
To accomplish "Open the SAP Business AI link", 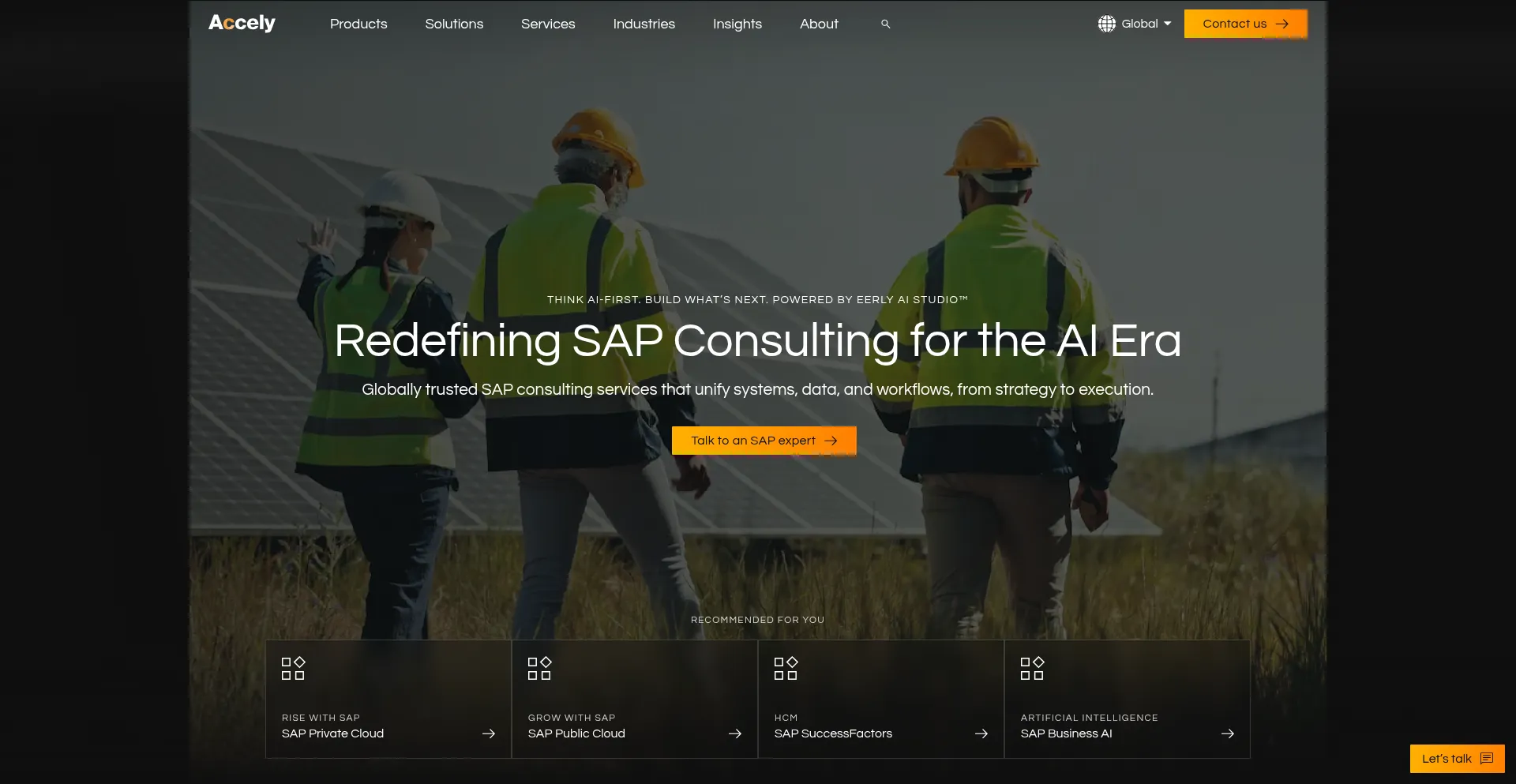I will click(x=1066, y=733).
